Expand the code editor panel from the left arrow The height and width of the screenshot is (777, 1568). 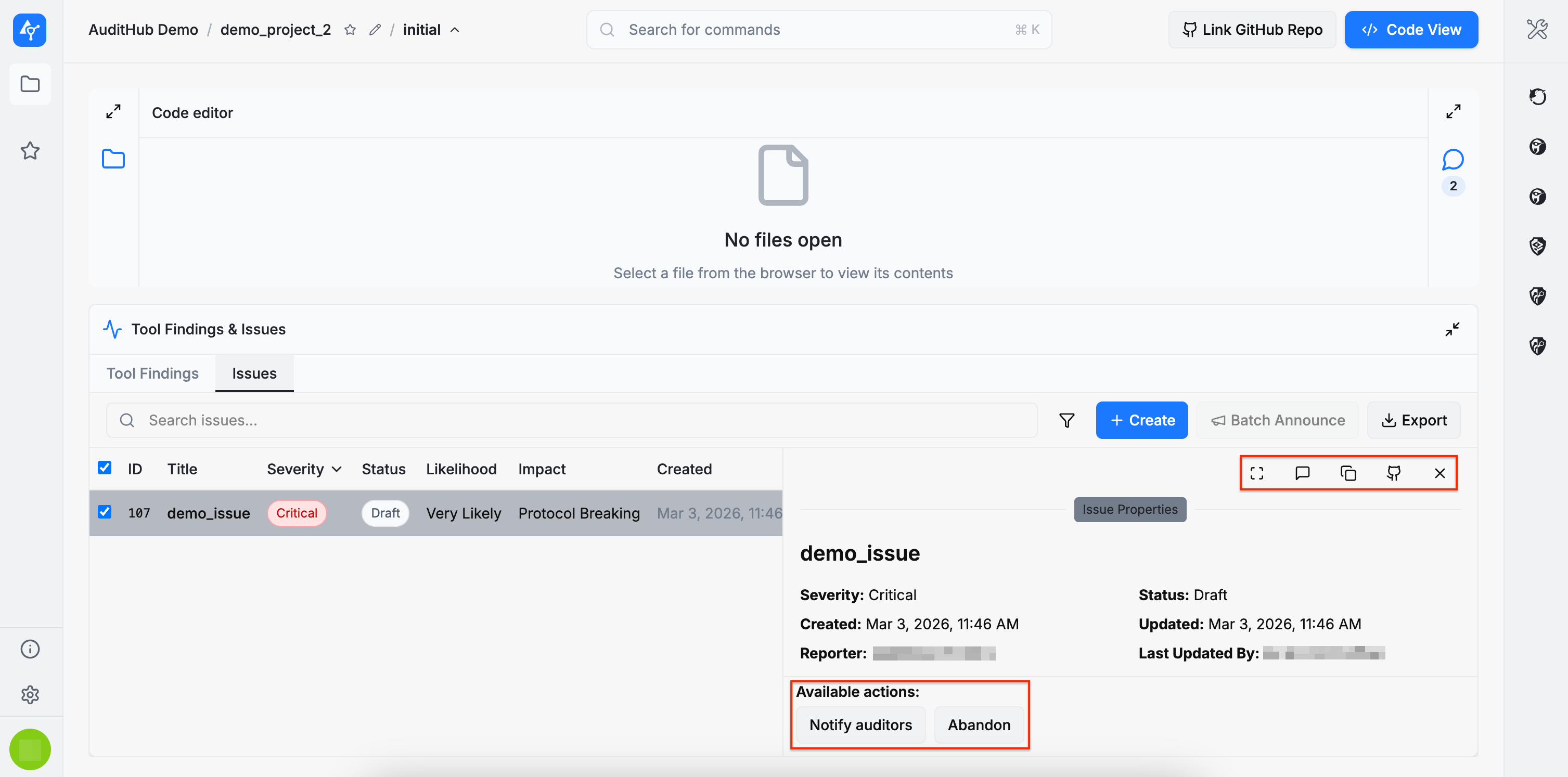coord(113,112)
